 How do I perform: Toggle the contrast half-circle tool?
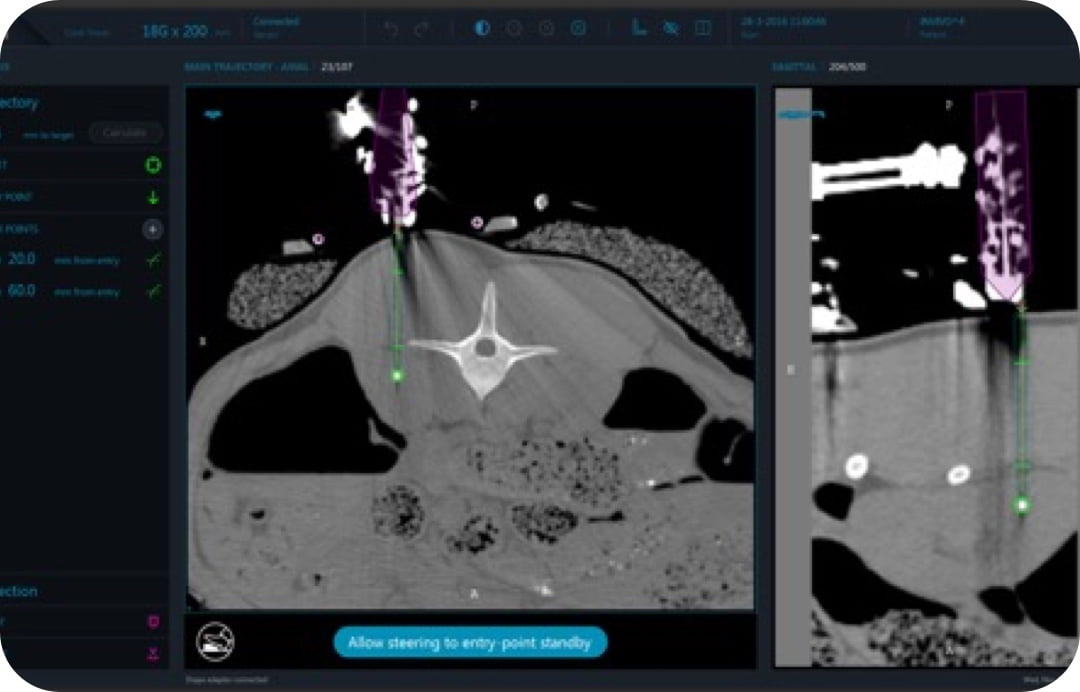pos(482,28)
